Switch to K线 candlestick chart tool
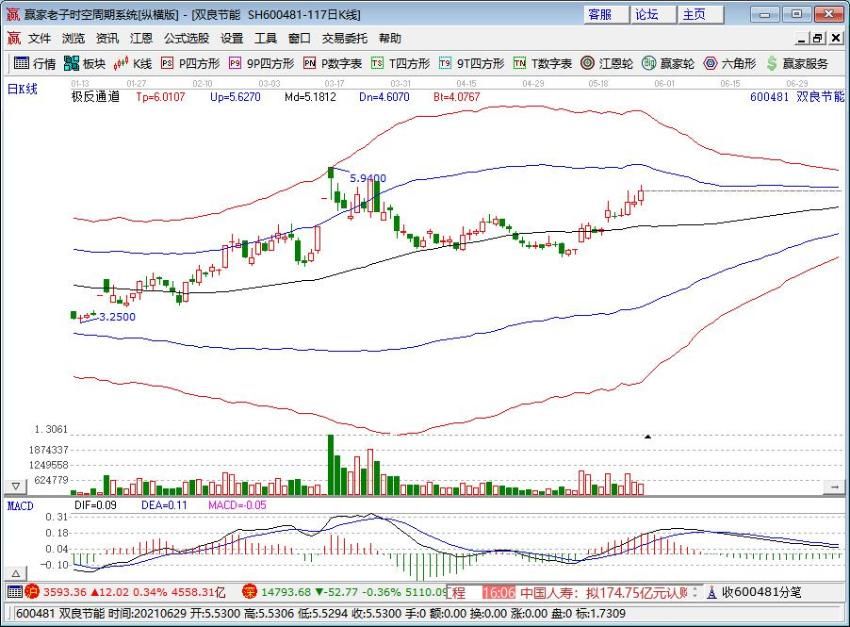The height and width of the screenshot is (627, 850). pyautogui.click(x=121, y=63)
